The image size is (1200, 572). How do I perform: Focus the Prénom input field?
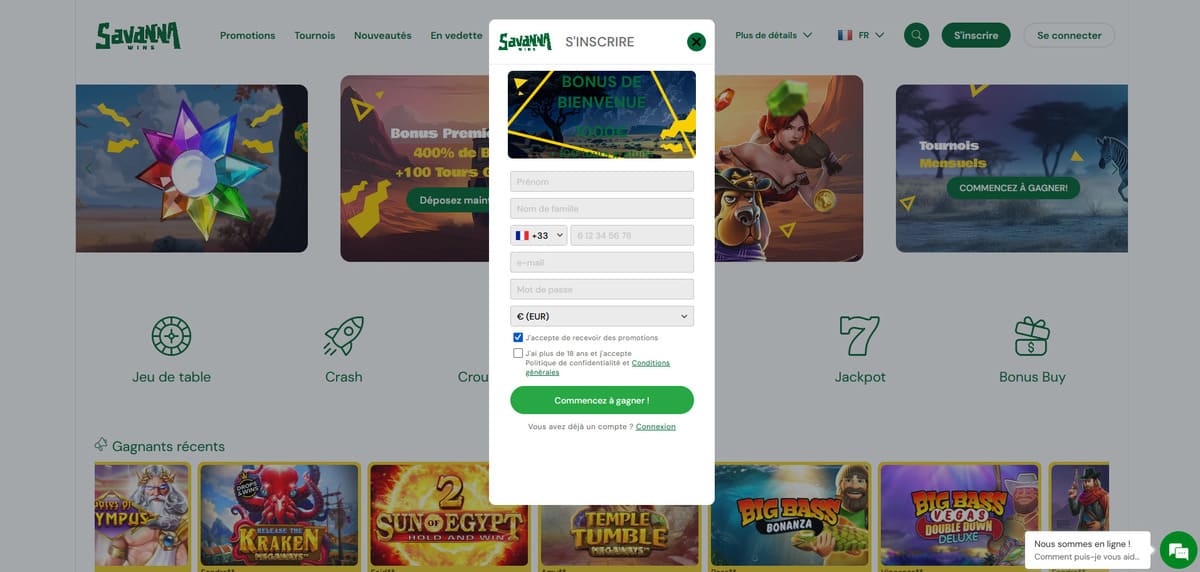602,181
